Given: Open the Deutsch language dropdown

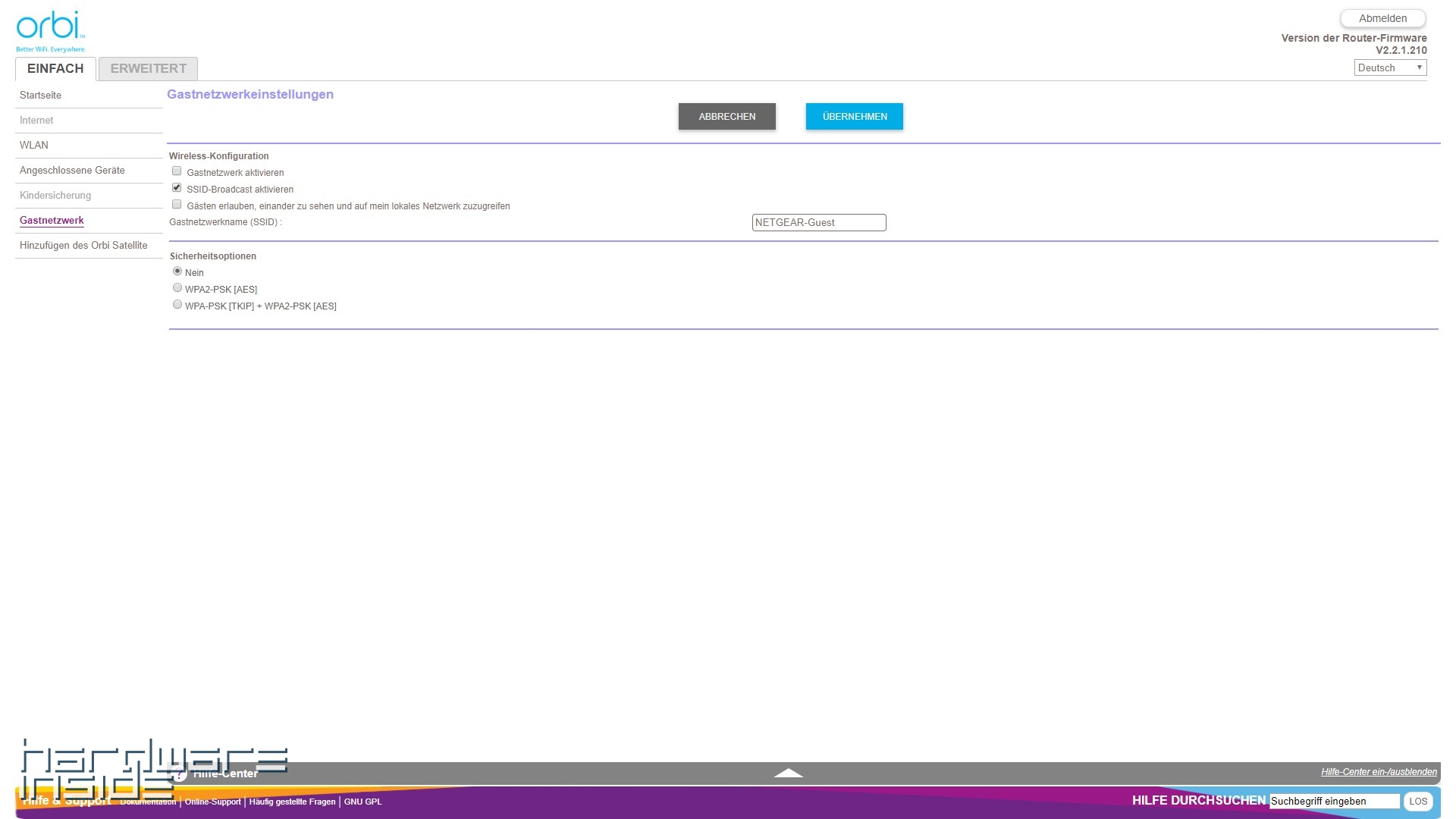Looking at the screenshot, I should (1390, 67).
